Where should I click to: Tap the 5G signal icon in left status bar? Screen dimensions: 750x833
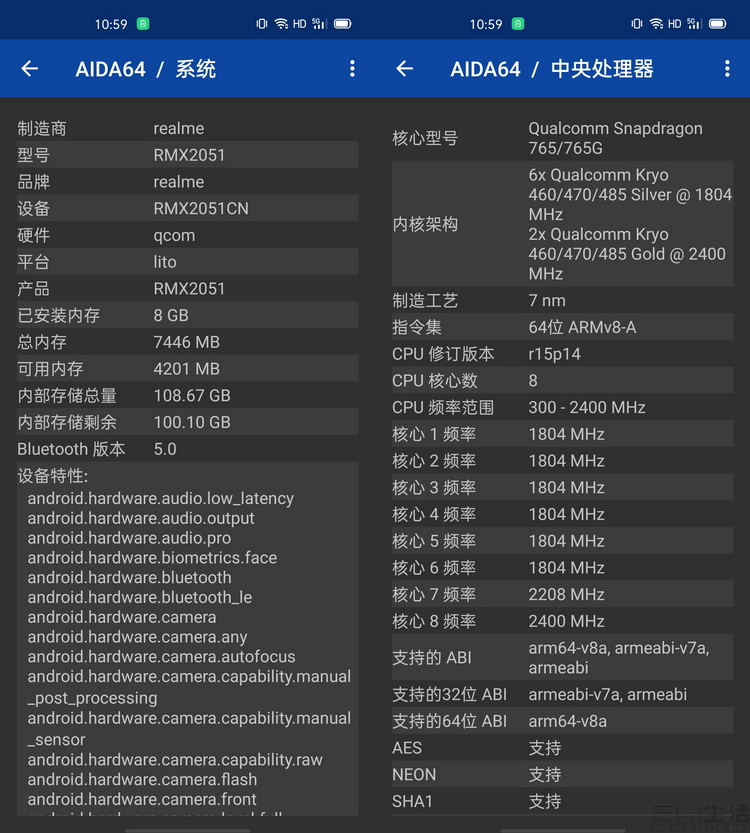pos(319,24)
